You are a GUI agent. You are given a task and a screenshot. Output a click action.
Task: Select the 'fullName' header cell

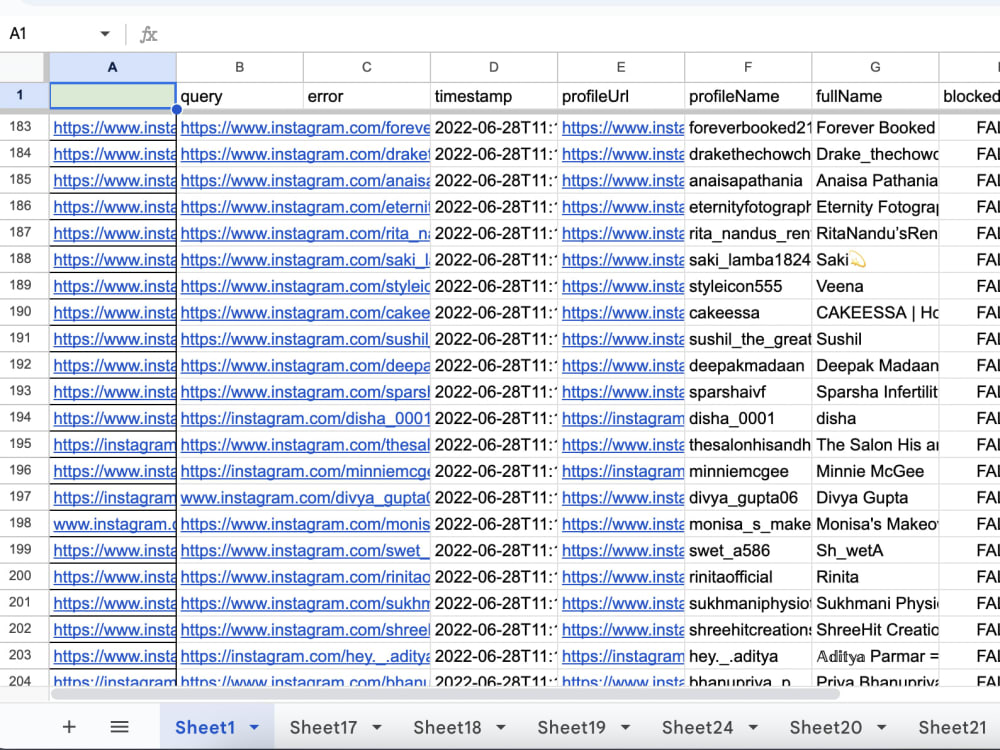[875, 96]
